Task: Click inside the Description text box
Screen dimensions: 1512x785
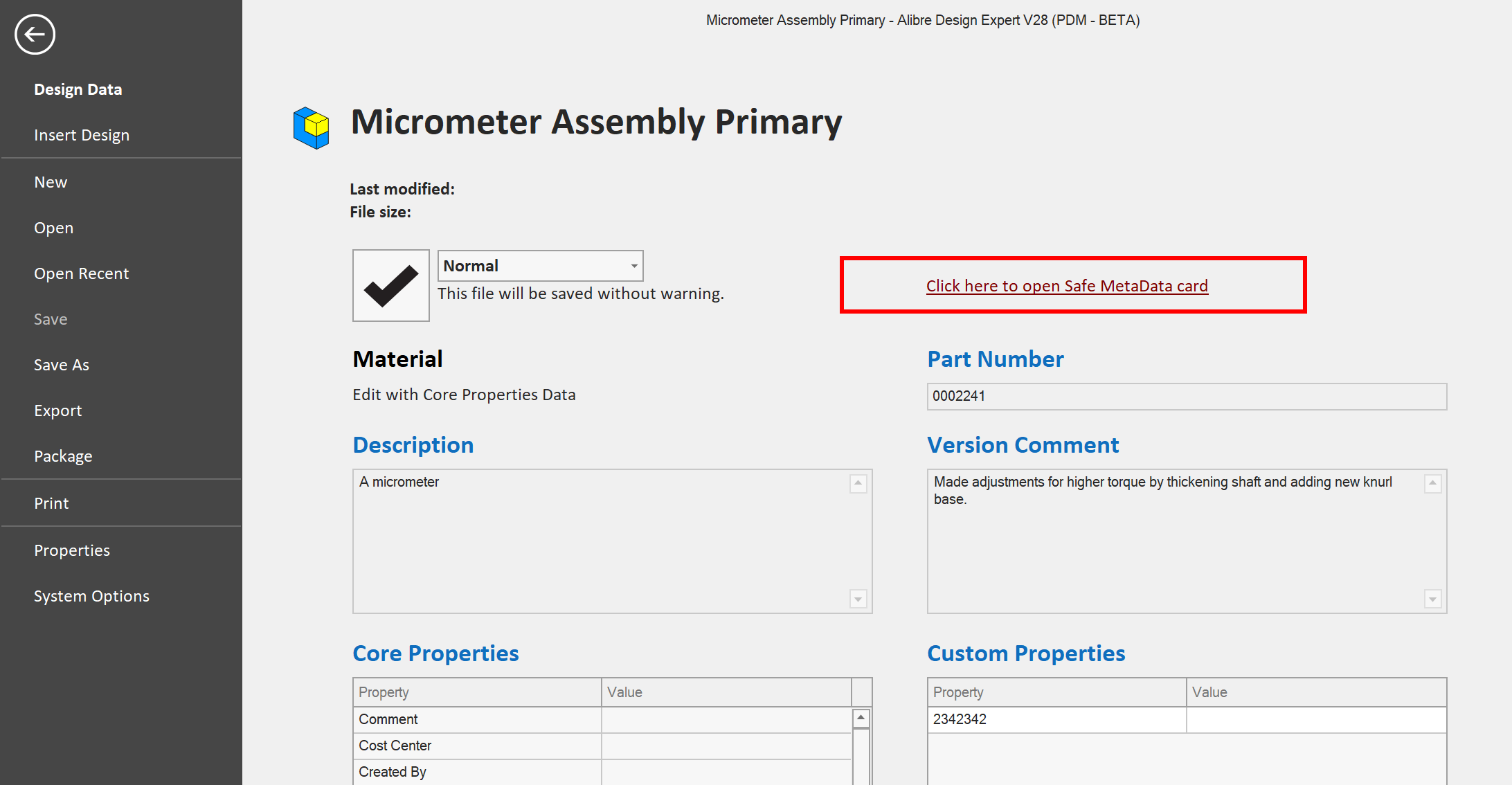Action: coord(602,541)
